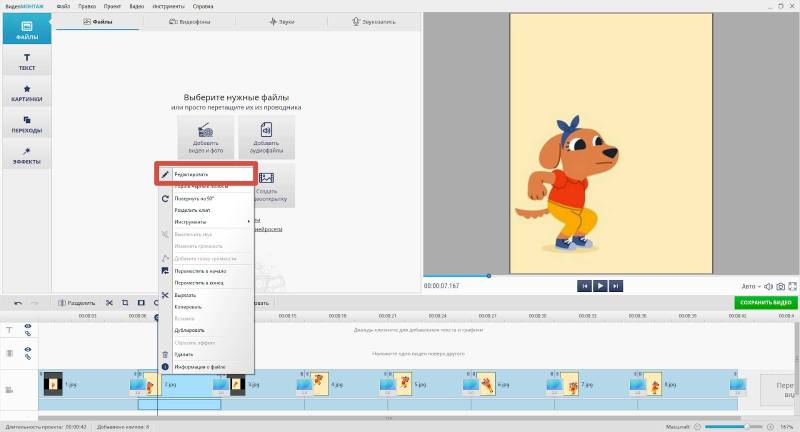Choose Переместить в конец in context menu
This screenshot has height=432, width=800.
point(206,283)
